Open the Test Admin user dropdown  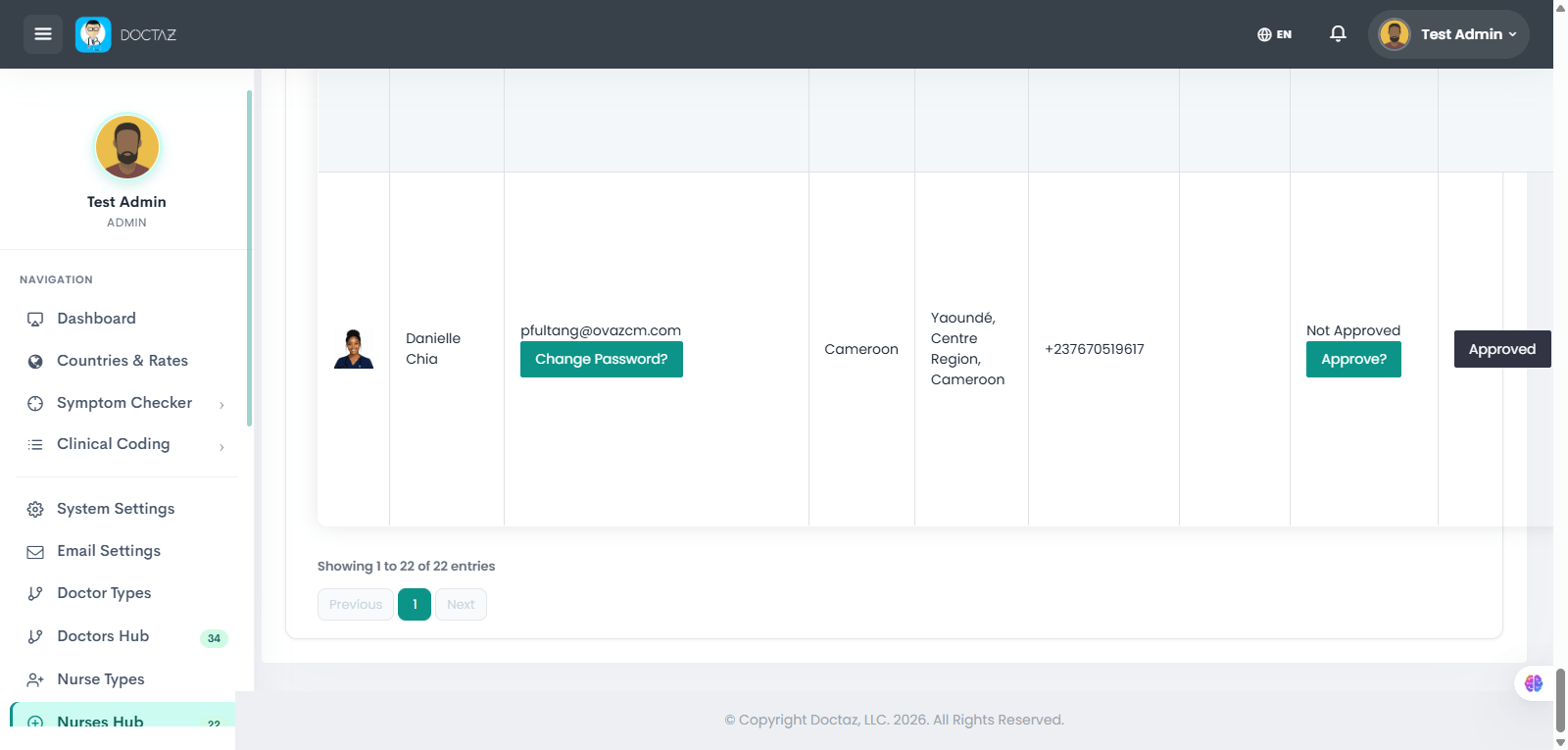[1448, 34]
